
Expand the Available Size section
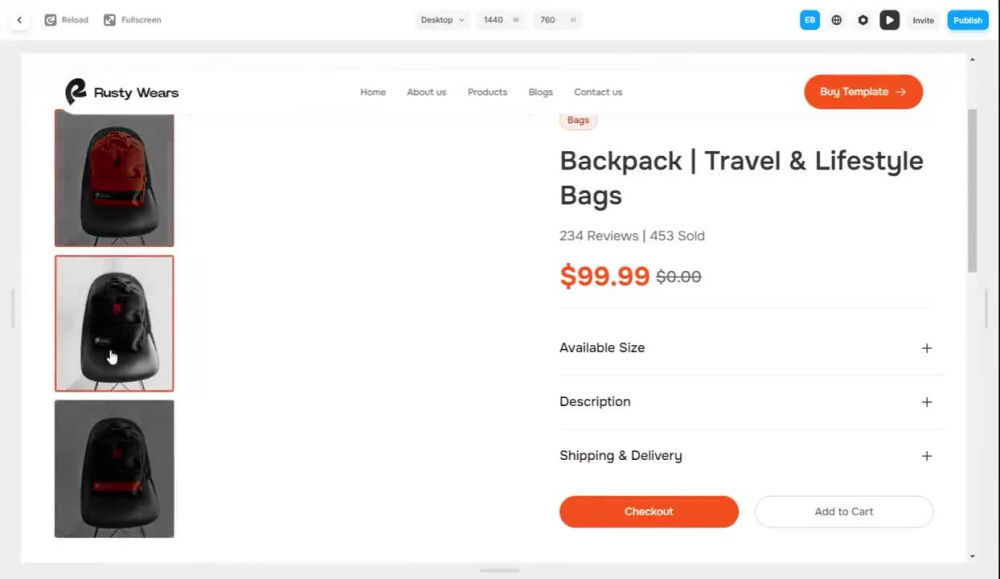tap(746, 348)
